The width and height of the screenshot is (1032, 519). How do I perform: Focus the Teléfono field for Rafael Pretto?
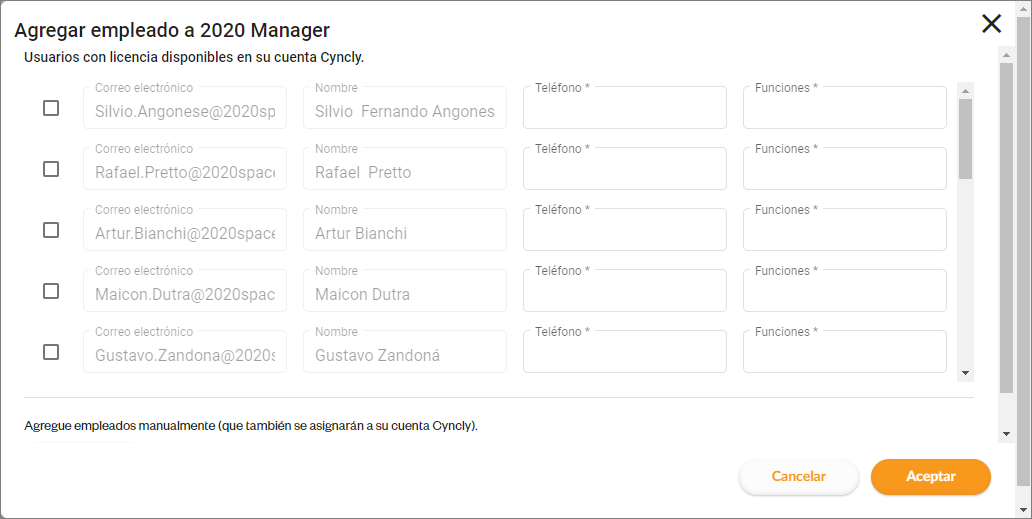point(624,169)
